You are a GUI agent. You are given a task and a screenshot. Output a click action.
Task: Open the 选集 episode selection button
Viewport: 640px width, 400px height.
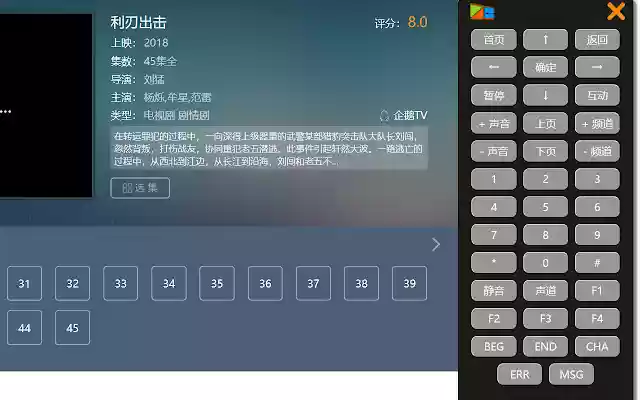click(x=140, y=188)
